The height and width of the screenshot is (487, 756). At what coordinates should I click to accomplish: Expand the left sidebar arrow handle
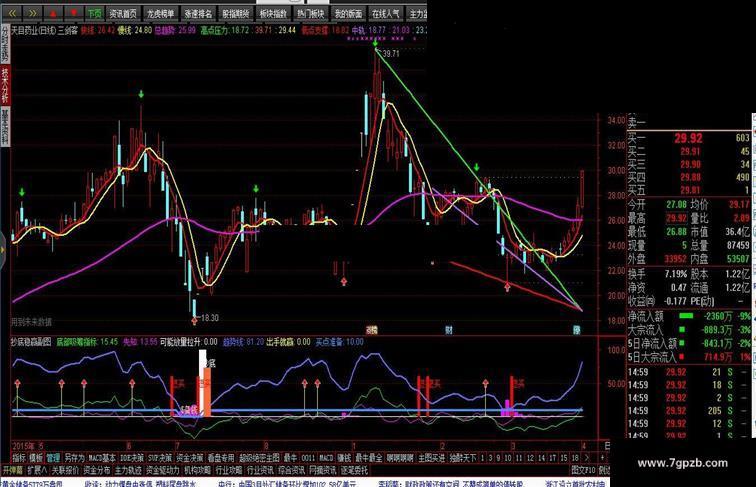point(2,249)
